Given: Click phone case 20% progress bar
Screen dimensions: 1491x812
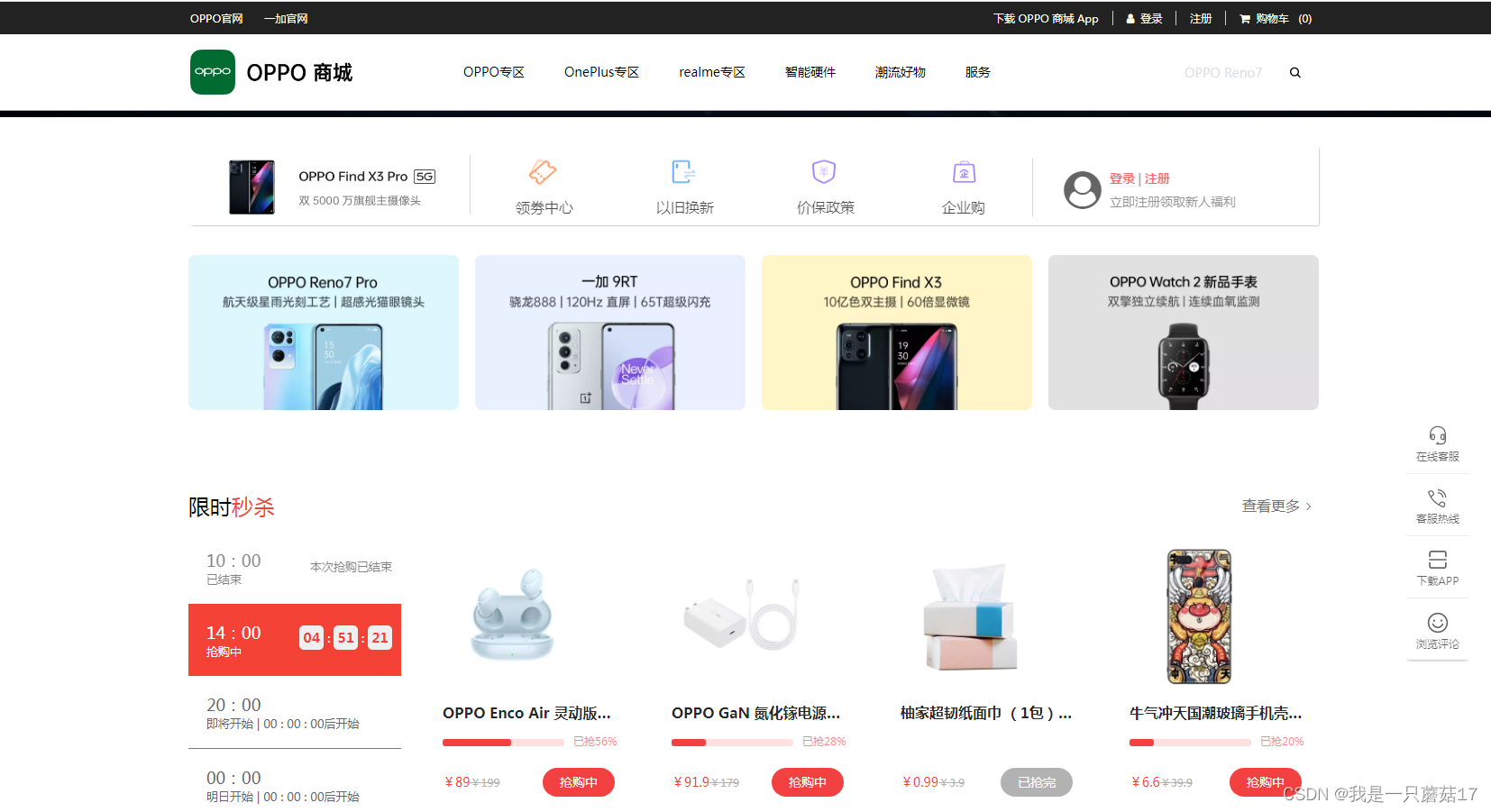Looking at the screenshot, I should (1190, 743).
